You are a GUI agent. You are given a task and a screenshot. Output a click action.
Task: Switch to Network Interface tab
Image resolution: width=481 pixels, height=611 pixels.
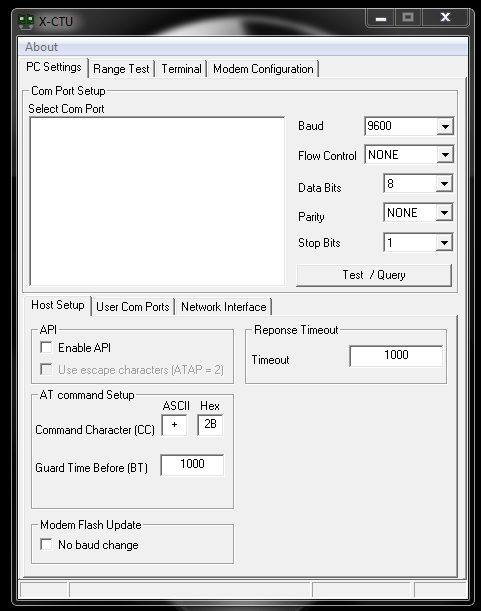click(x=224, y=307)
